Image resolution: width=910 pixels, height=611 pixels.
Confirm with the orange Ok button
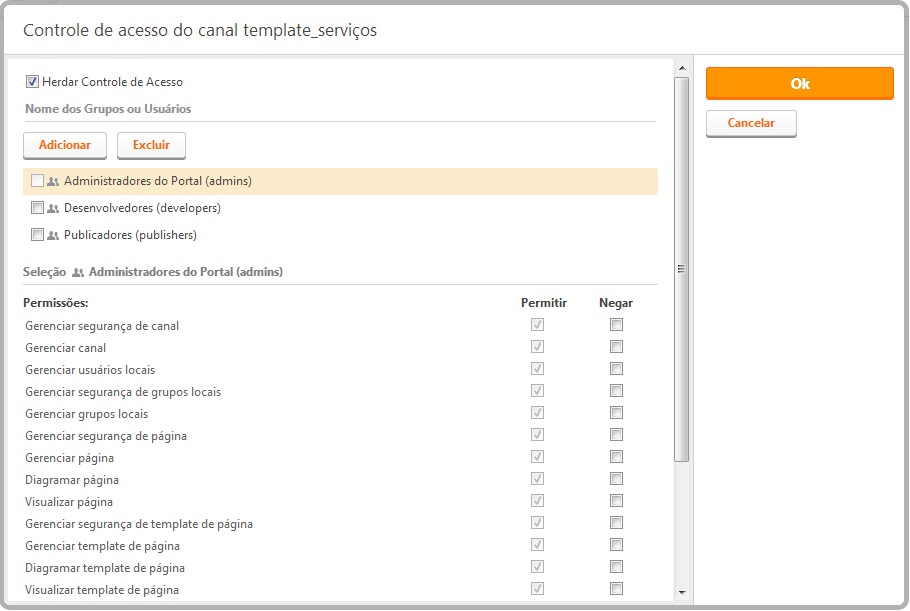coord(800,84)
